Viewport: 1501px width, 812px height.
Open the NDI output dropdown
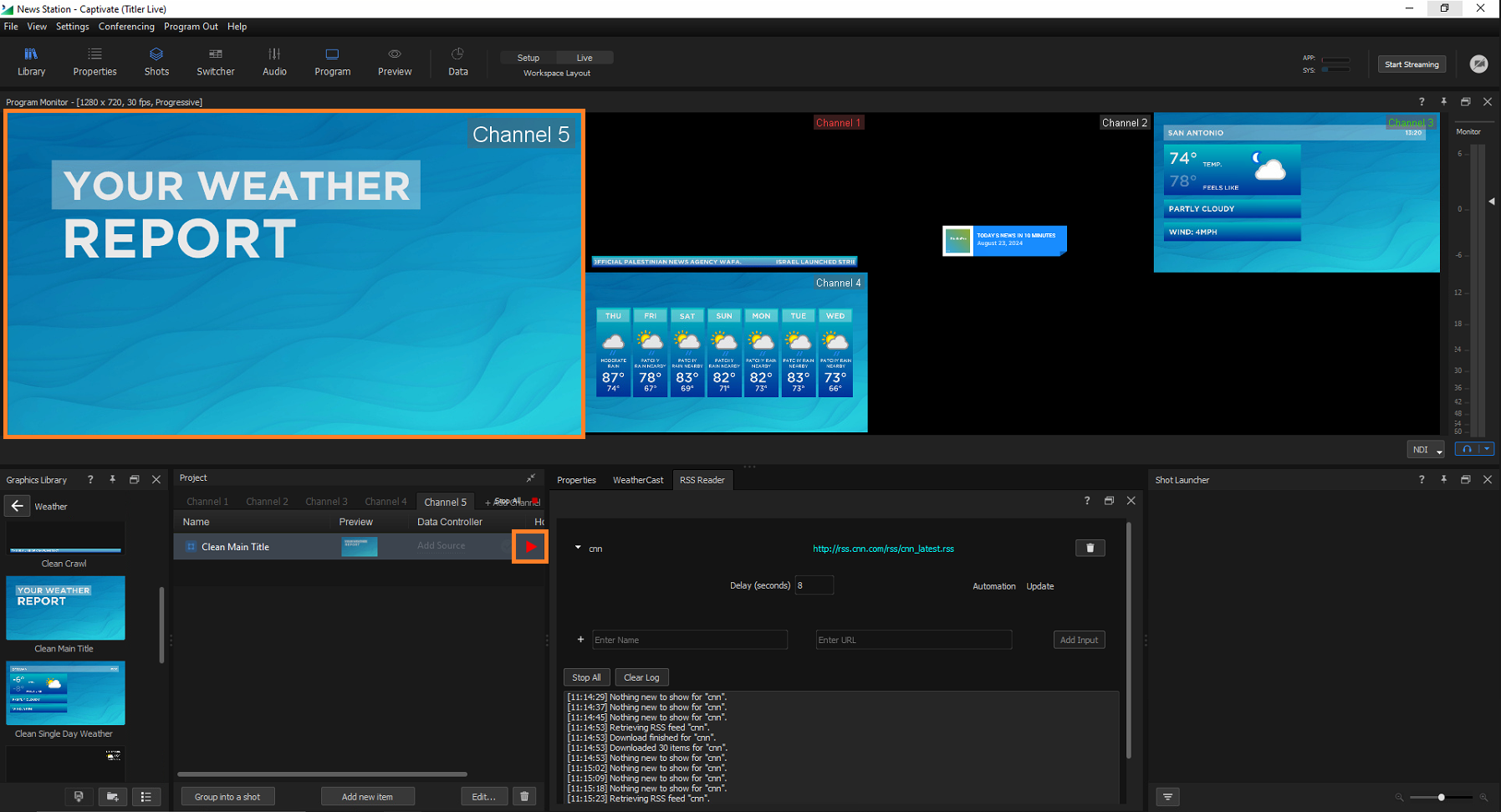click(1426, 450)
